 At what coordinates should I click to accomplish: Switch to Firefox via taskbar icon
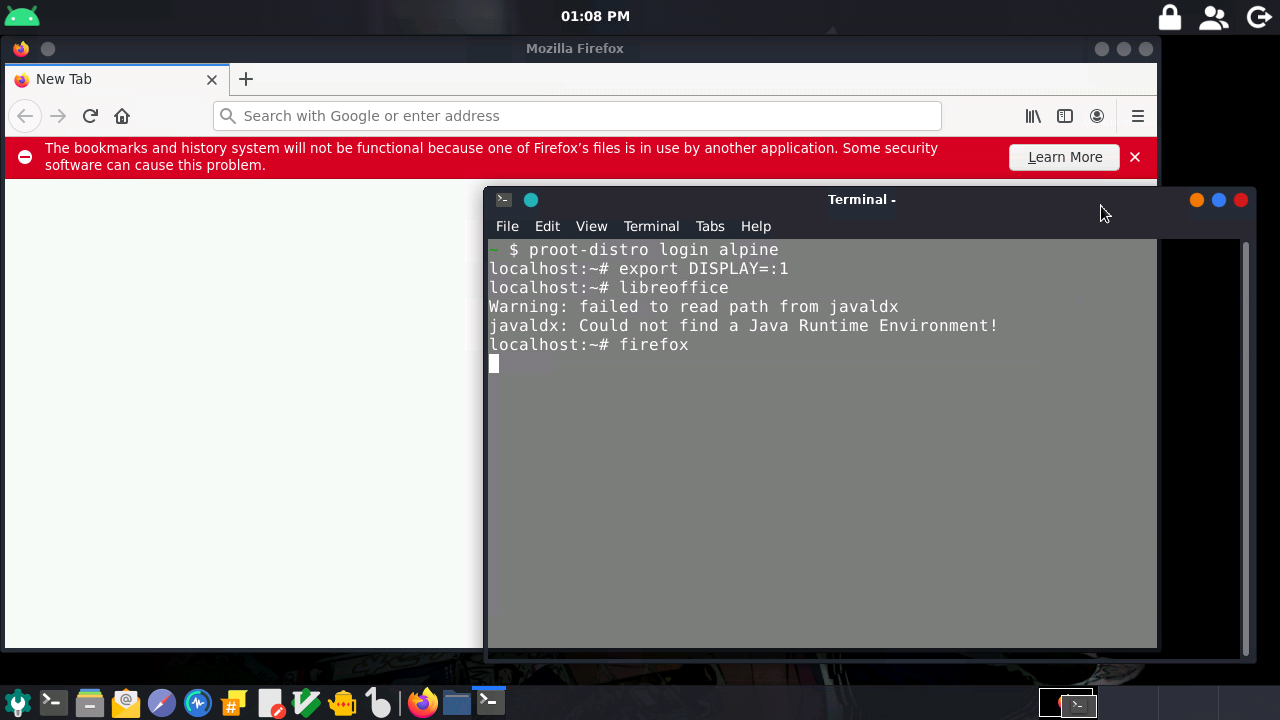(x=423, y=703)
